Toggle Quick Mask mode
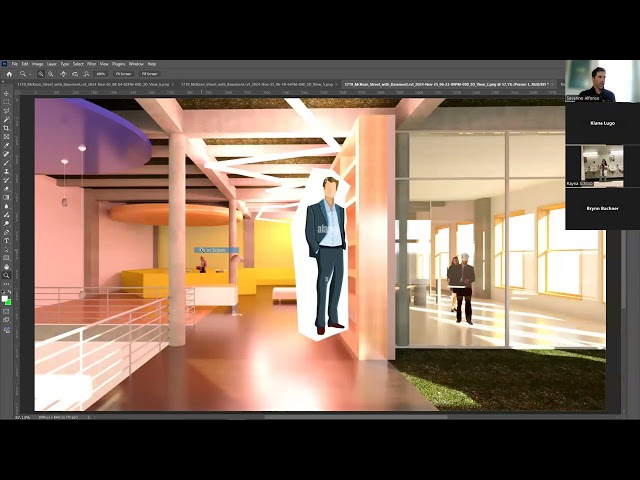 7,312
